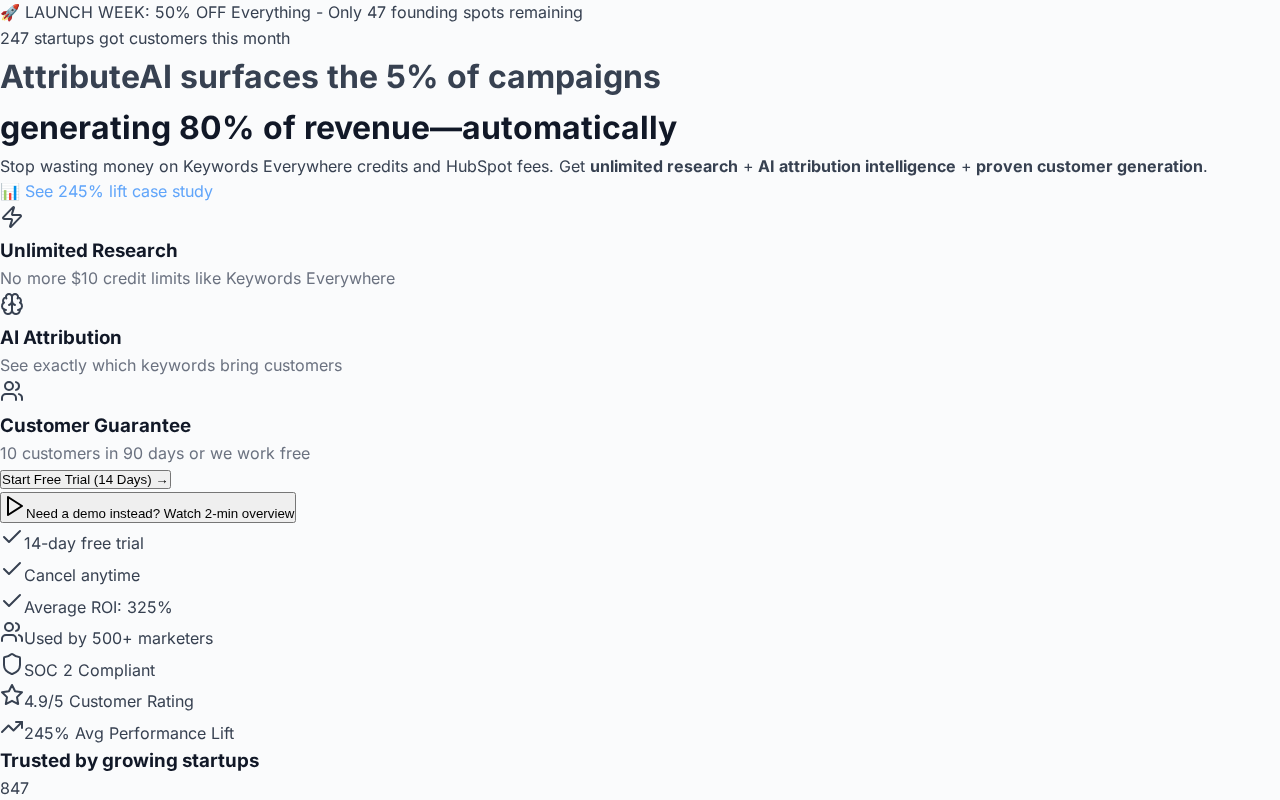
Task: Click users icon by 500+ marketers
Action: click(x=12, y=632)
